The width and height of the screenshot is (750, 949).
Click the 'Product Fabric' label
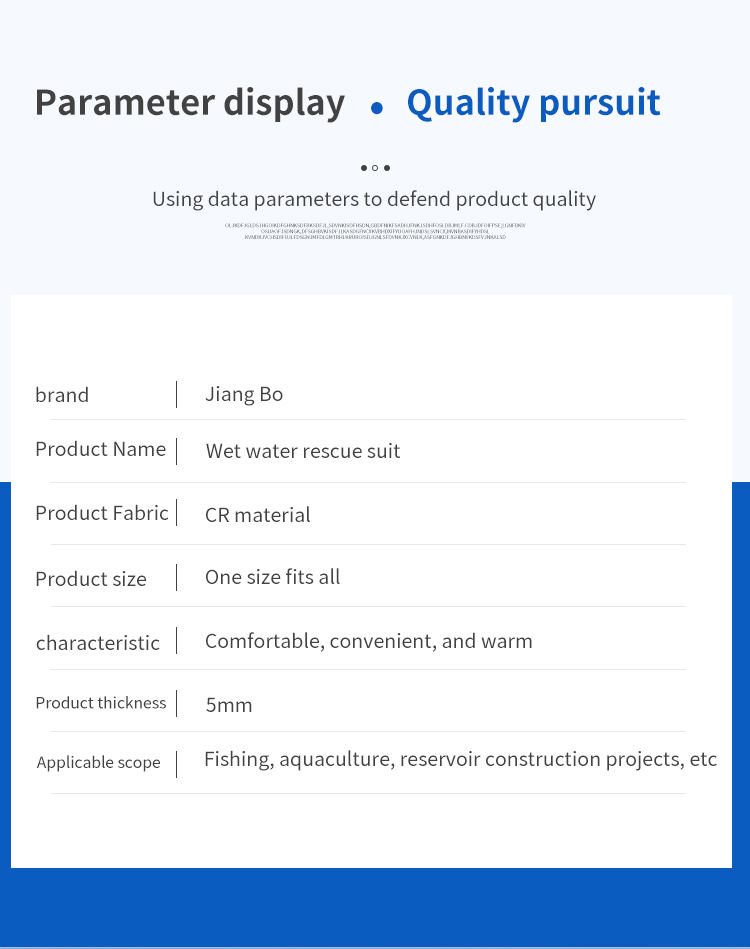tap(102, 513)
